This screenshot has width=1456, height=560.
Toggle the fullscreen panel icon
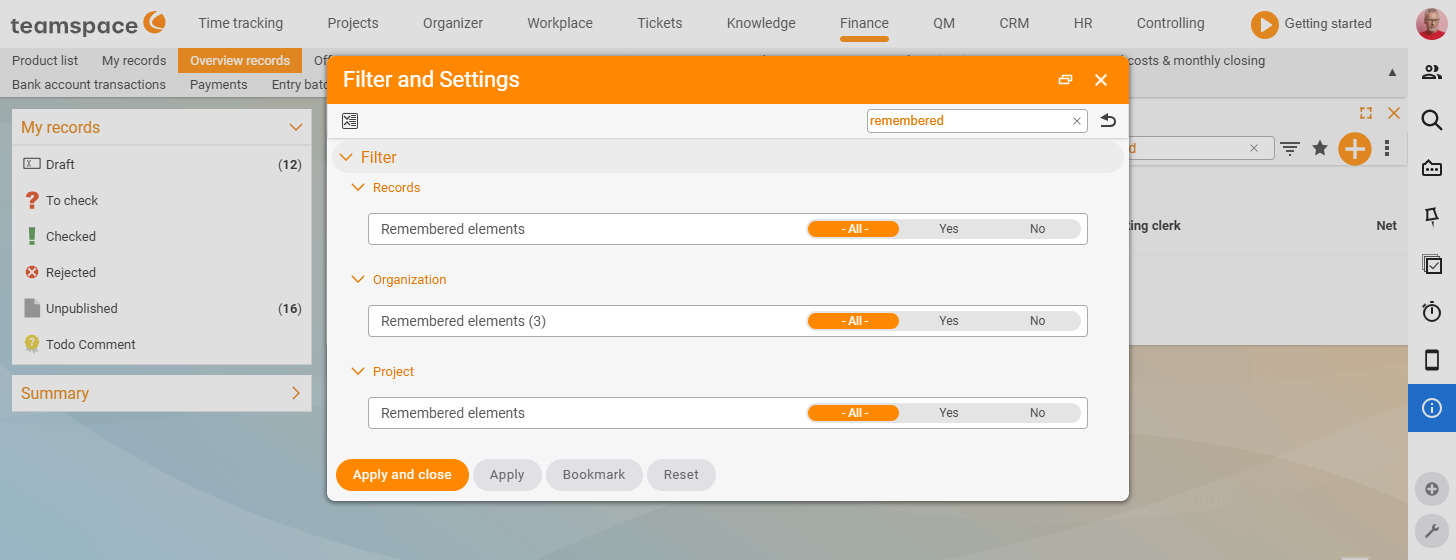tap(1366, 113)
